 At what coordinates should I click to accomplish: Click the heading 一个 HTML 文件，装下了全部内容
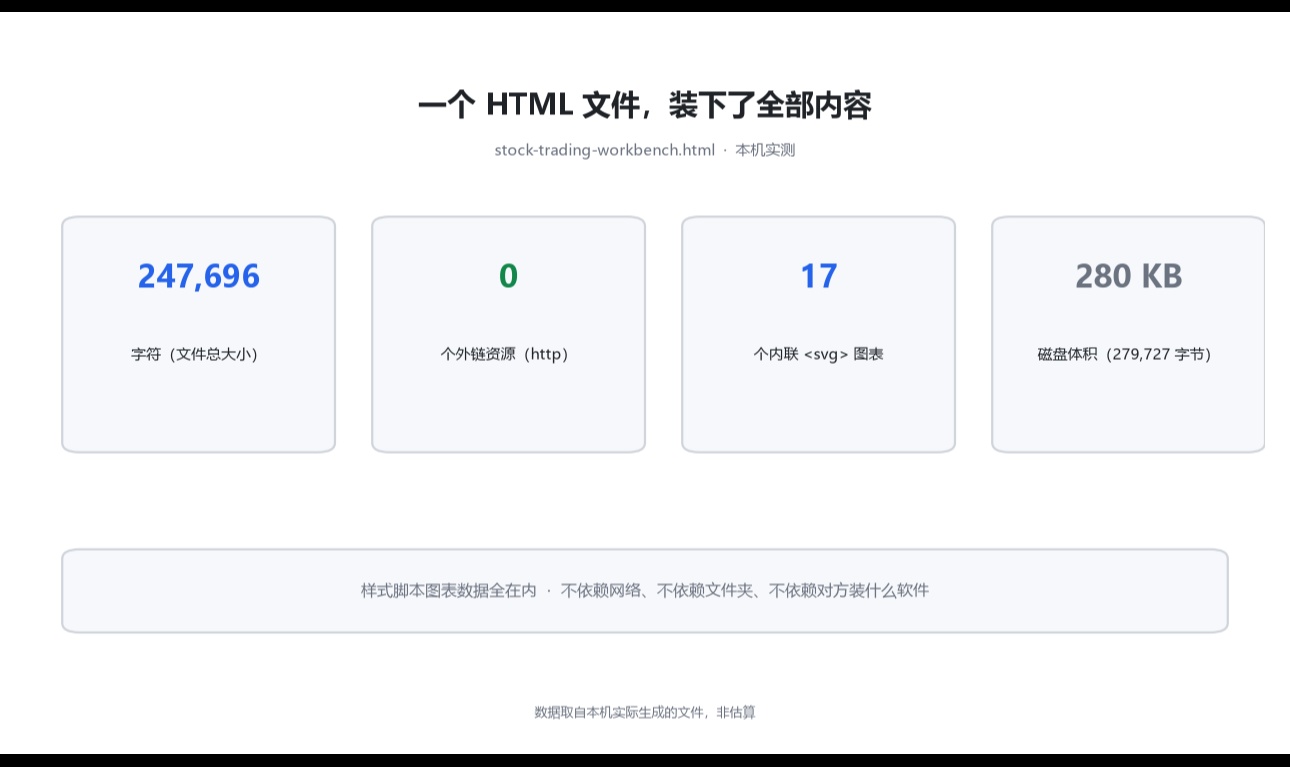[x=645, y=105]
